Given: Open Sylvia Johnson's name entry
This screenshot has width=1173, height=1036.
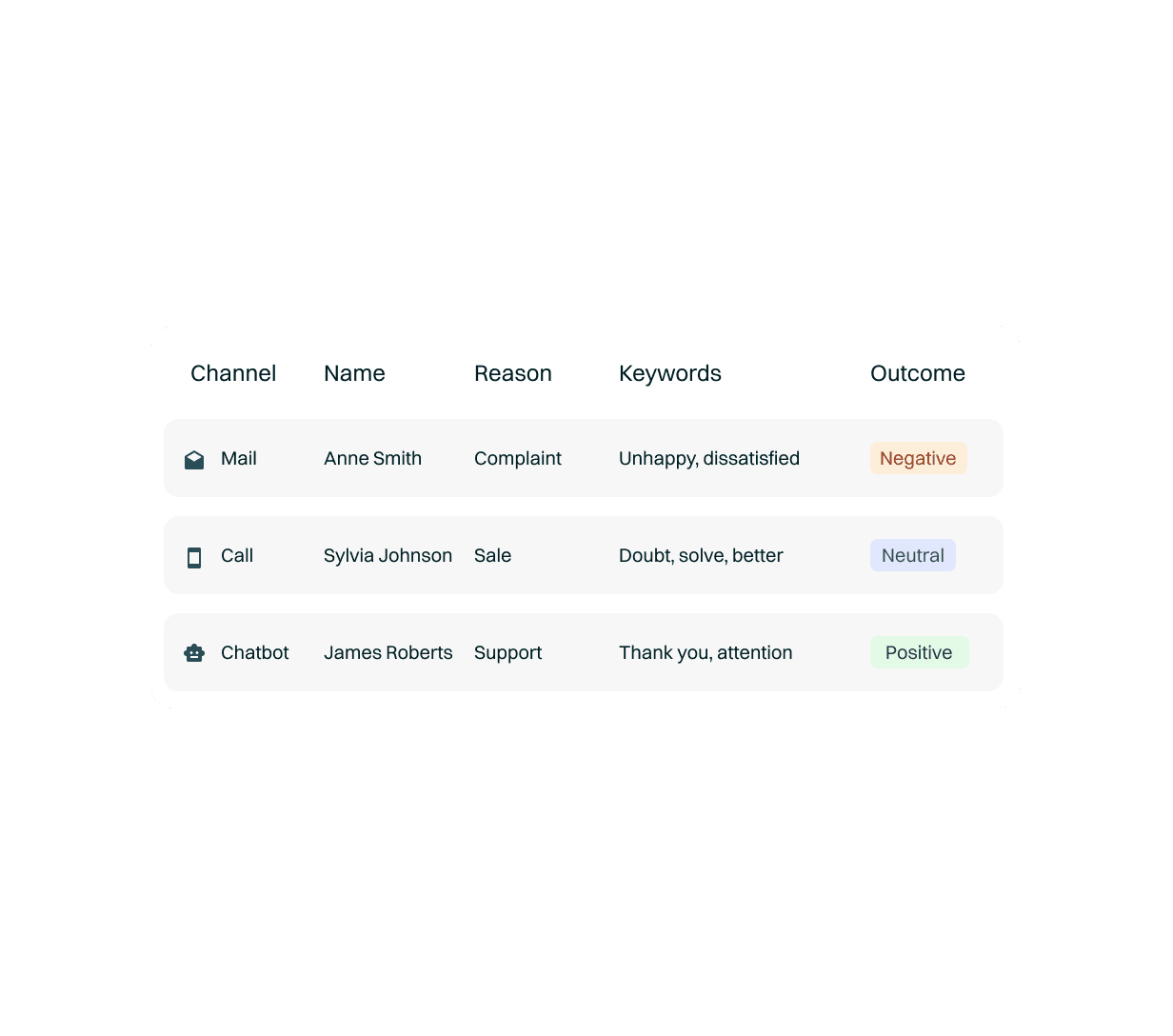Looking at the screenshot, I should tap(388, 555).
